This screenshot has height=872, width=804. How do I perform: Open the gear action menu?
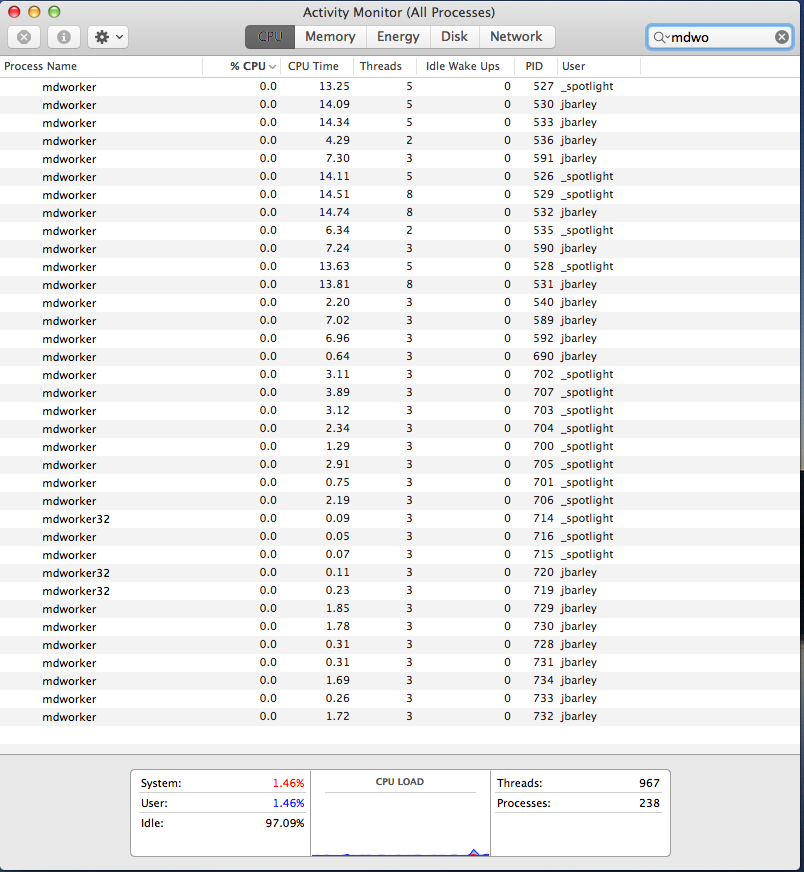tap(108, 37)
